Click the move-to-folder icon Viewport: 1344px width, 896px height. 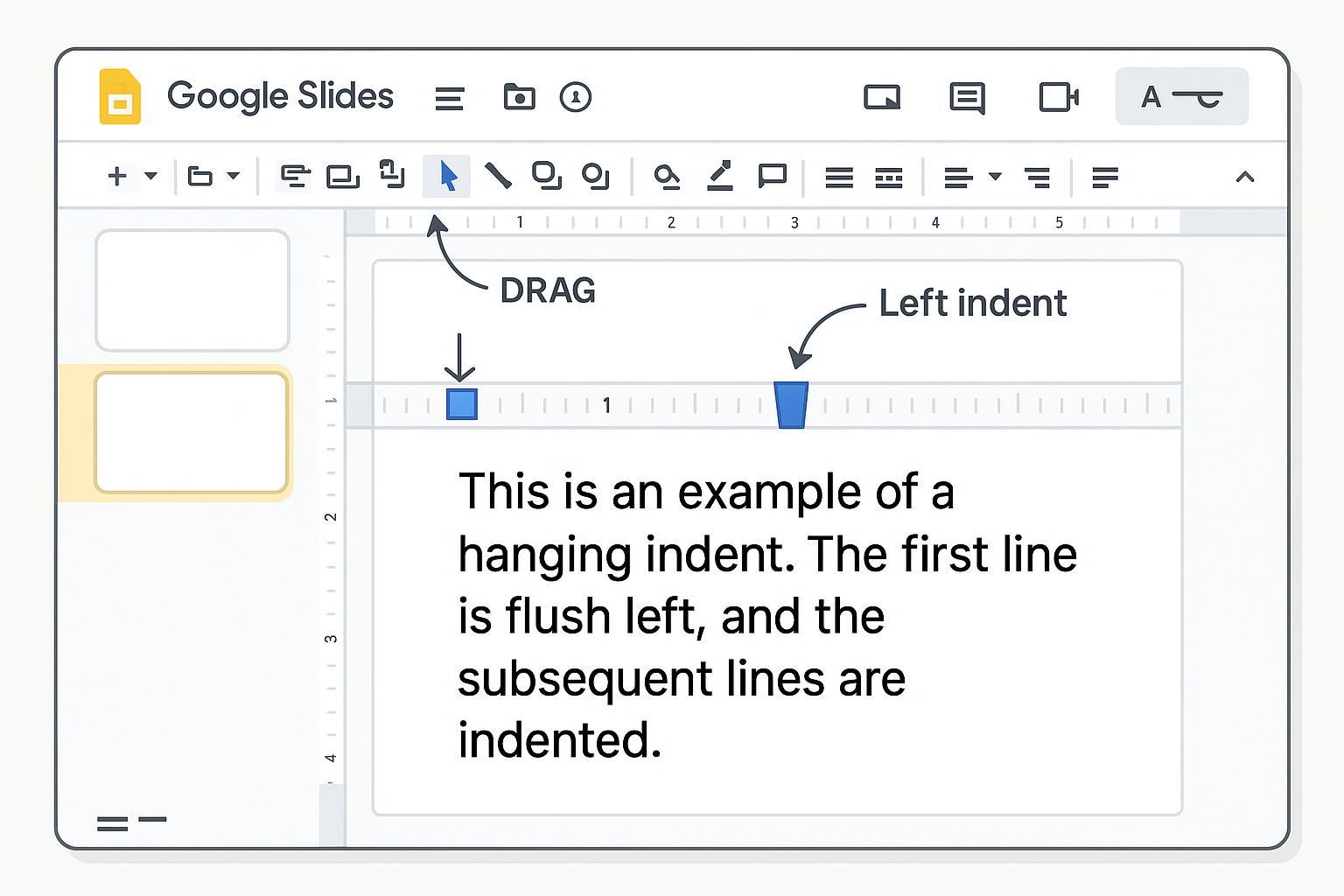coord(519,96)
